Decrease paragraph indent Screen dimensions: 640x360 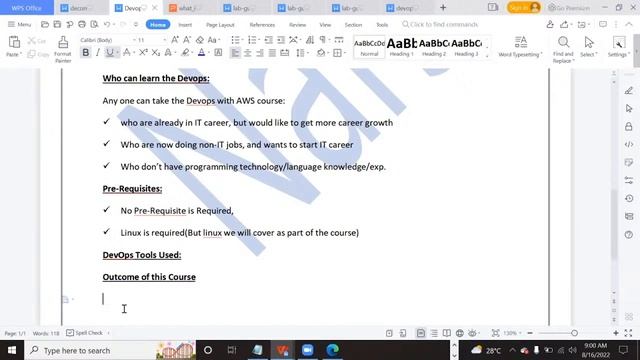[x=268, y=40]
